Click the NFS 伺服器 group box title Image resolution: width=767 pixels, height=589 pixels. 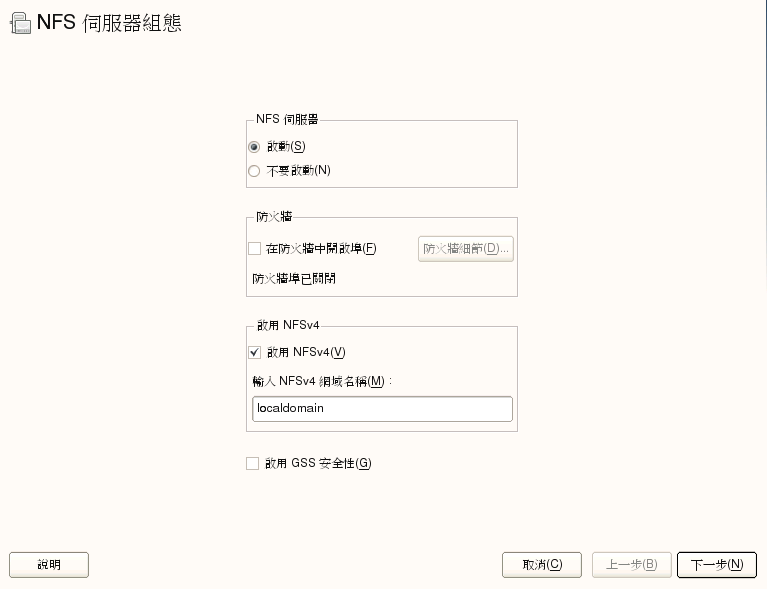(288, 119)
